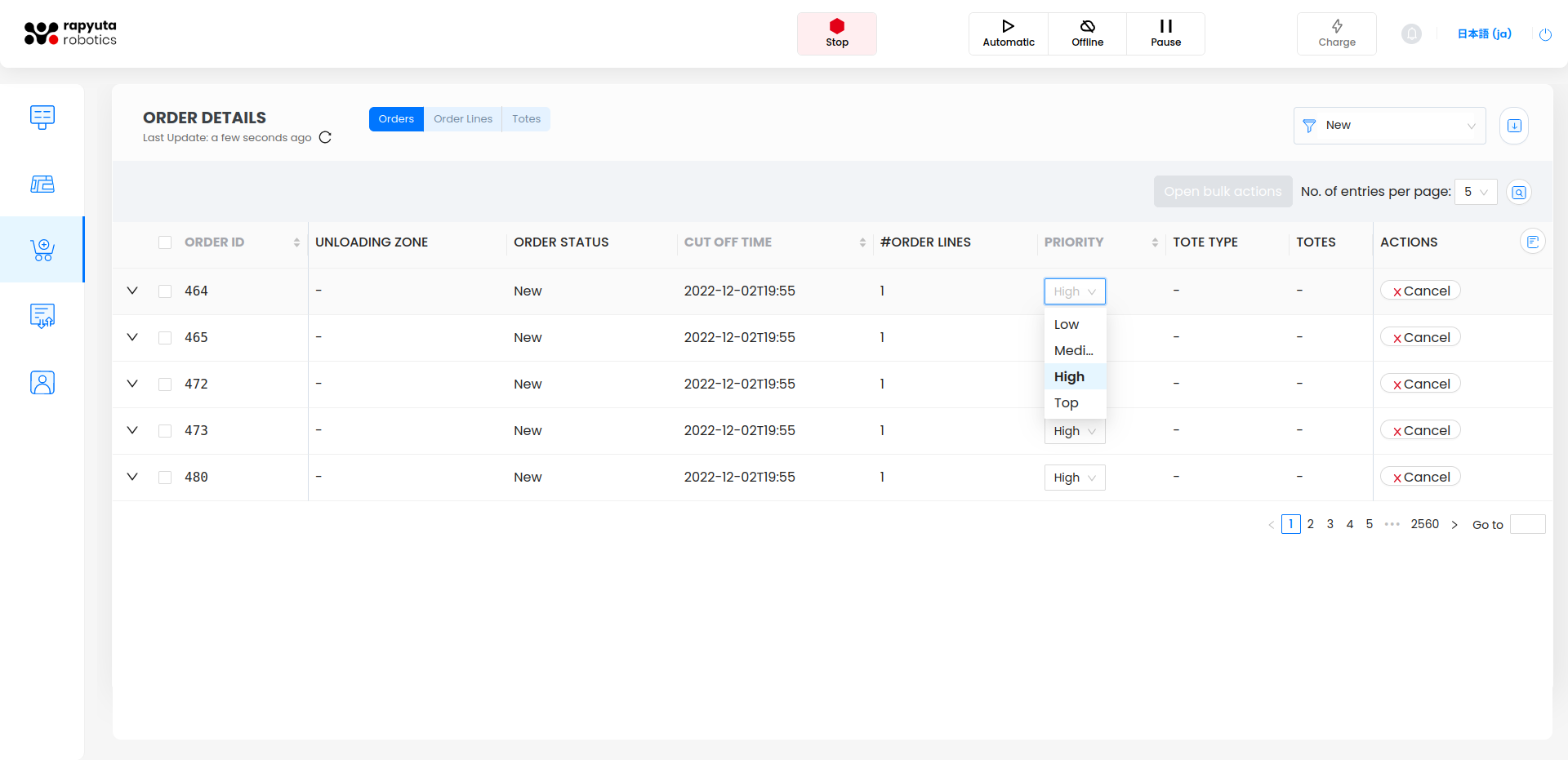Open the dashboard sidebar icon

pyautogui.click(x=42, y=118)
